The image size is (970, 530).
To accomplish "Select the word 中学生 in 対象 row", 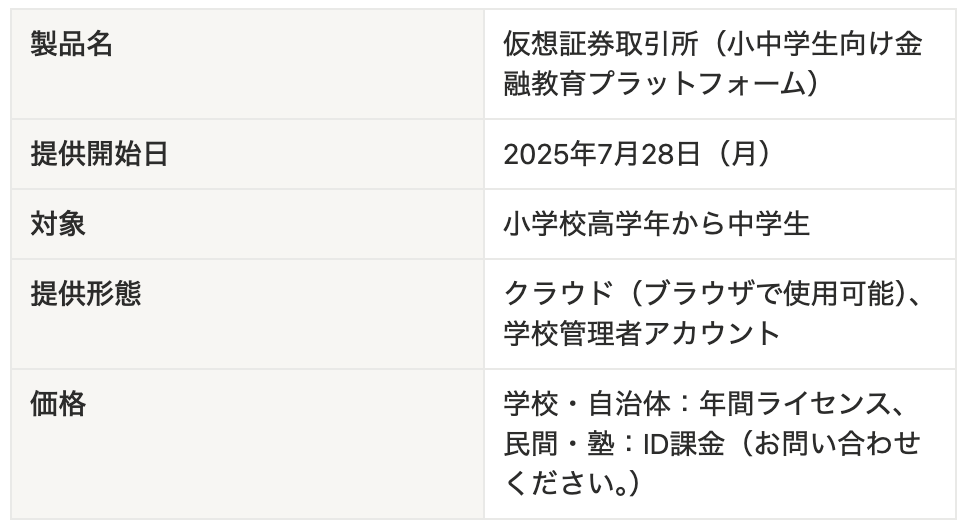I will [x=769, y=224].
